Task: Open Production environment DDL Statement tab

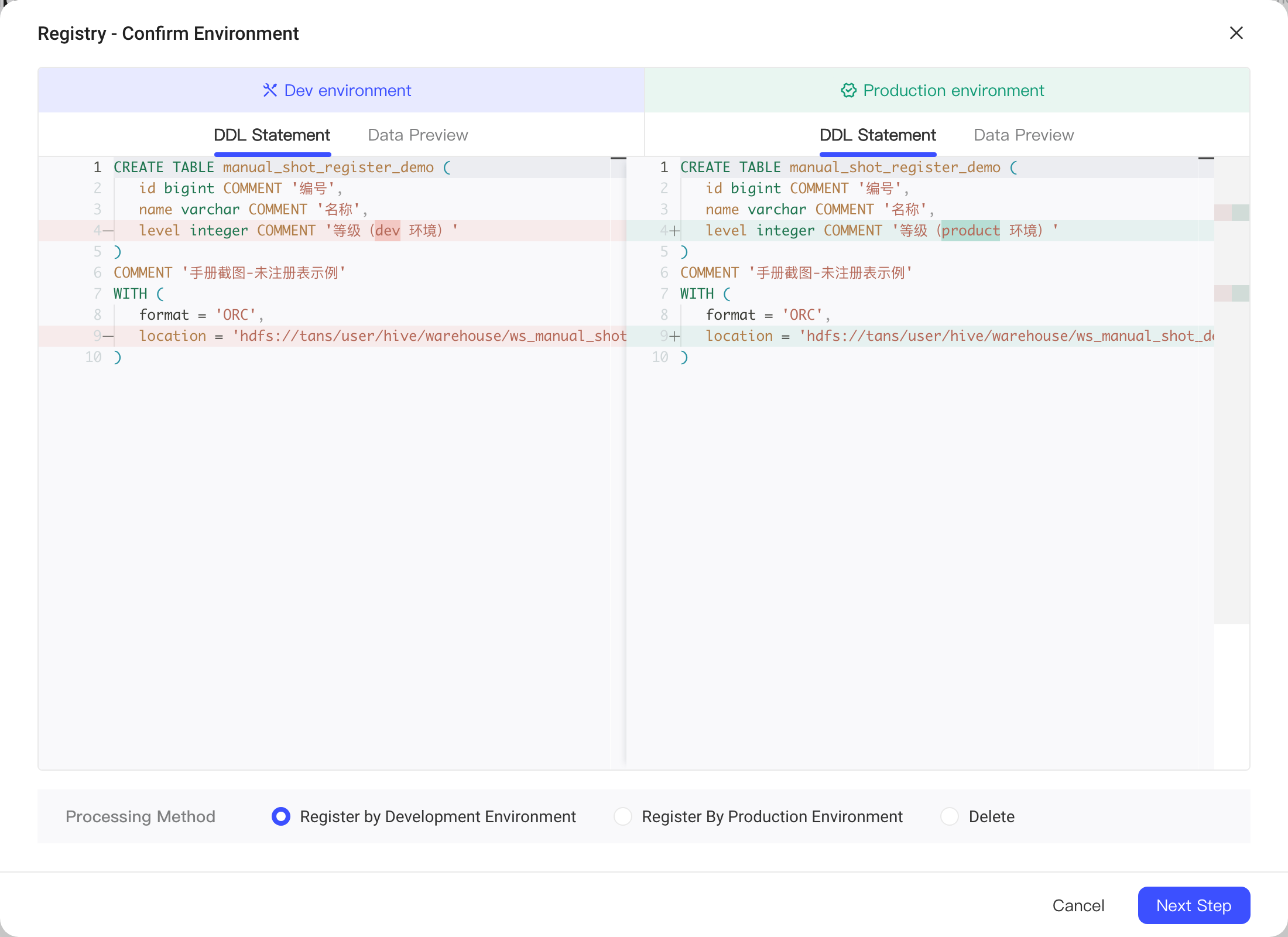Action: (878, 135)
